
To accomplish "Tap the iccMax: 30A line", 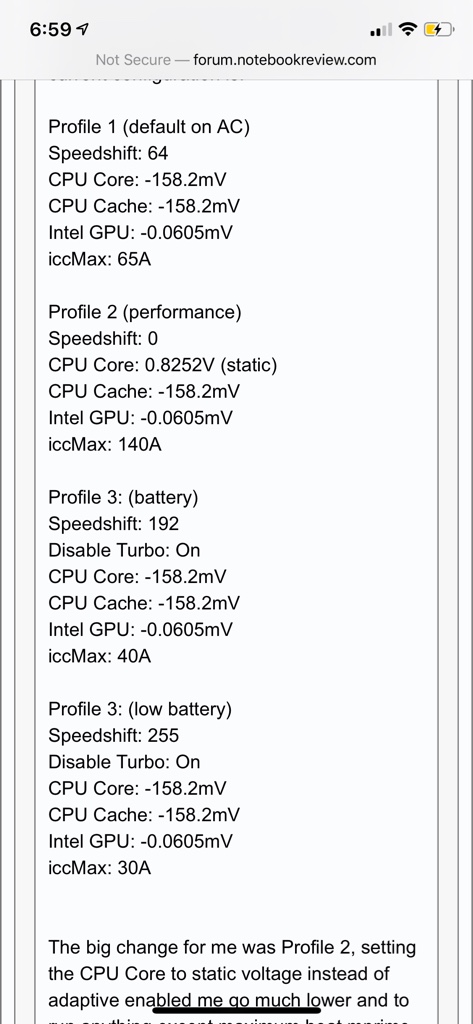I will [99, 868].
